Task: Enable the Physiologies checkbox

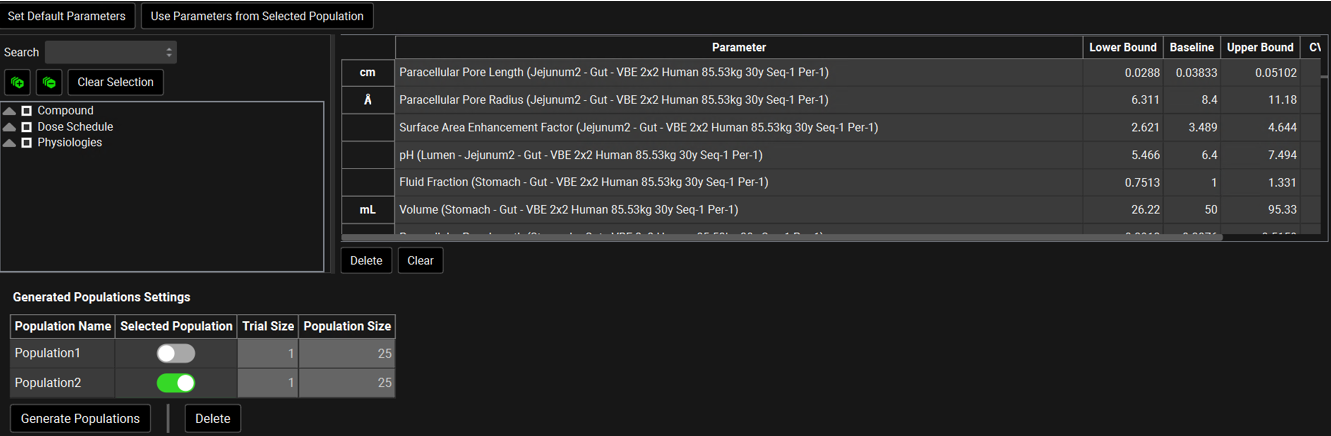Action: pos(27,143)
